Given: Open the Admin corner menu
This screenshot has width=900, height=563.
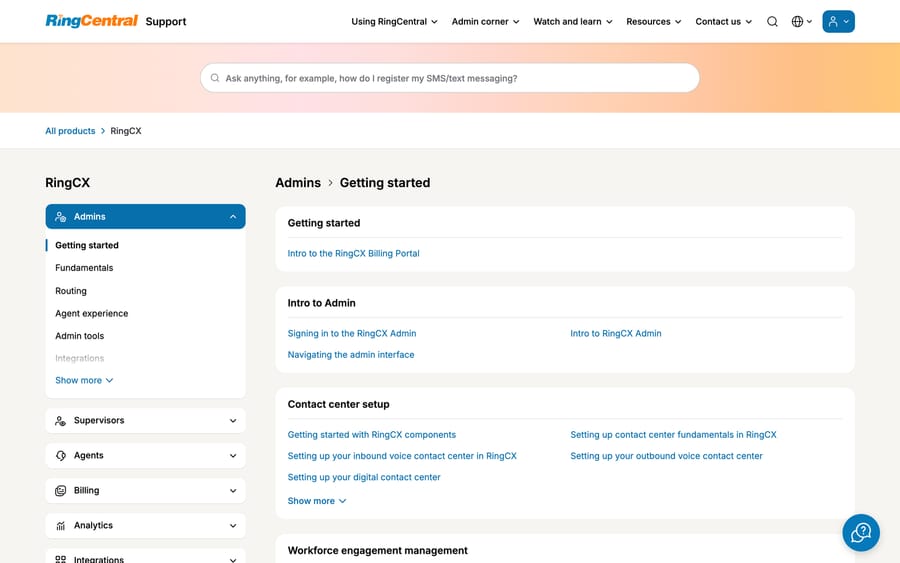Looking at the screenshot, I should (485, 21).
